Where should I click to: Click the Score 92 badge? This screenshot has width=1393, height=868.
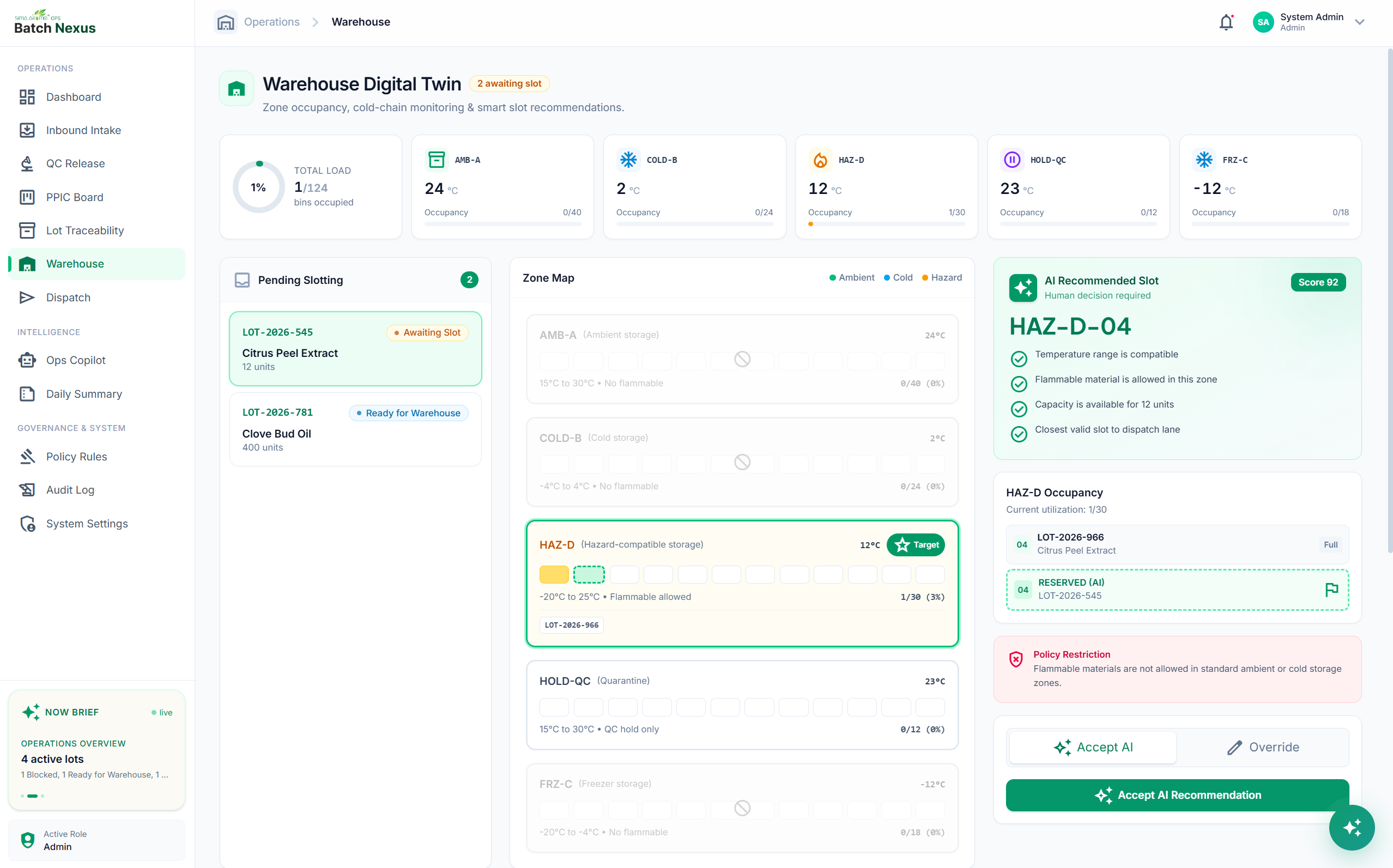1318,282
